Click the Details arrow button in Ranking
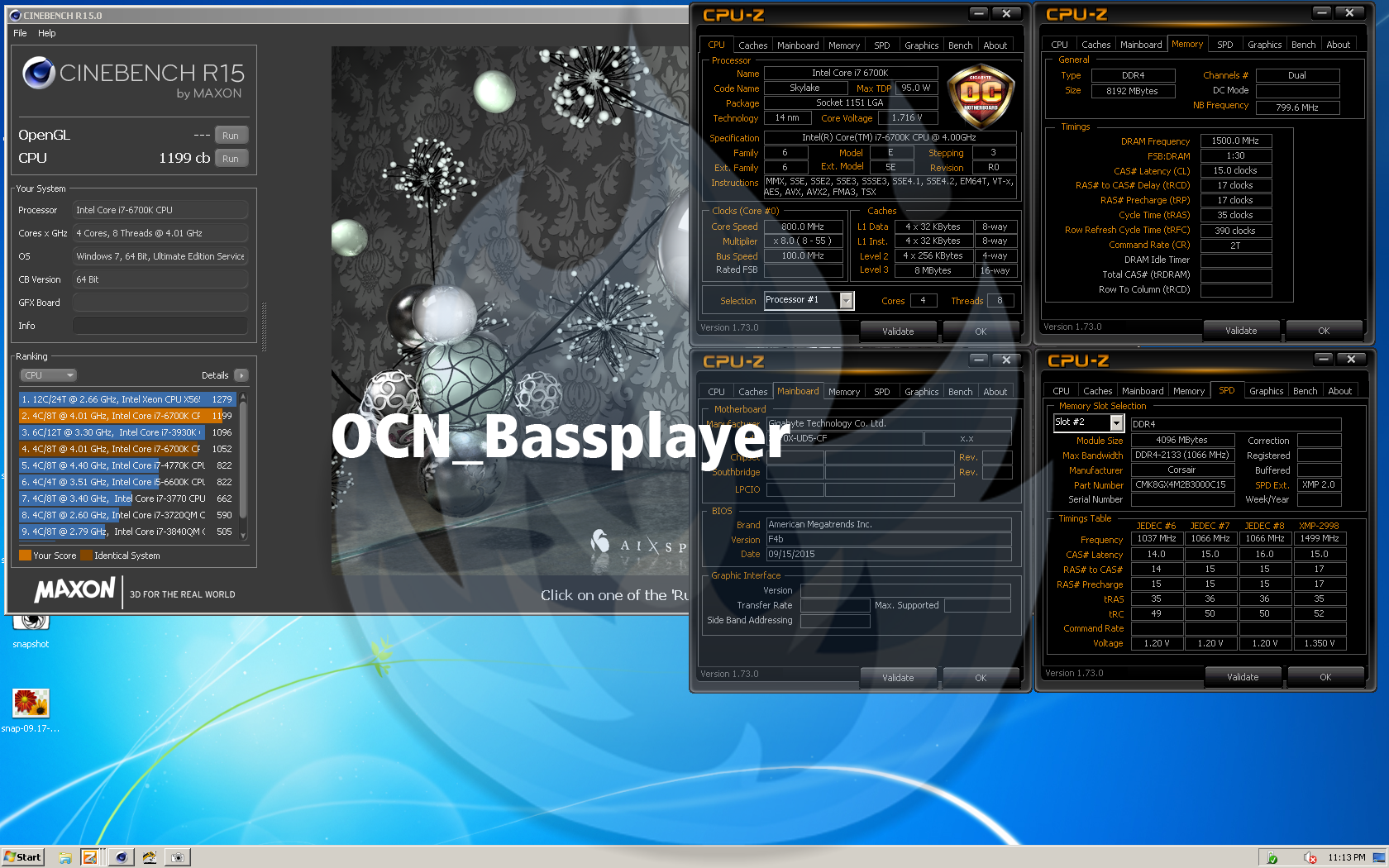Viewport: 1389px width, 868px height. (x=241, y=375)
